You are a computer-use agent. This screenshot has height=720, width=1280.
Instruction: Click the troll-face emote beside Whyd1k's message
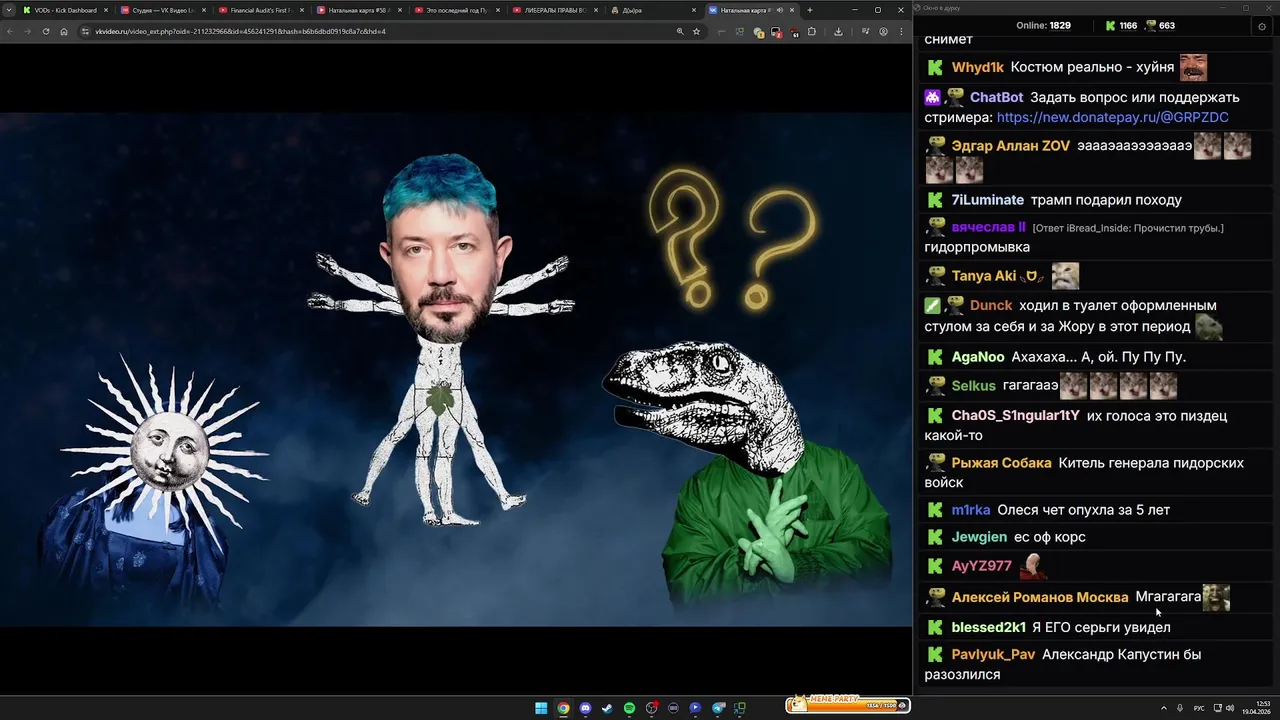coord(1193,67)
